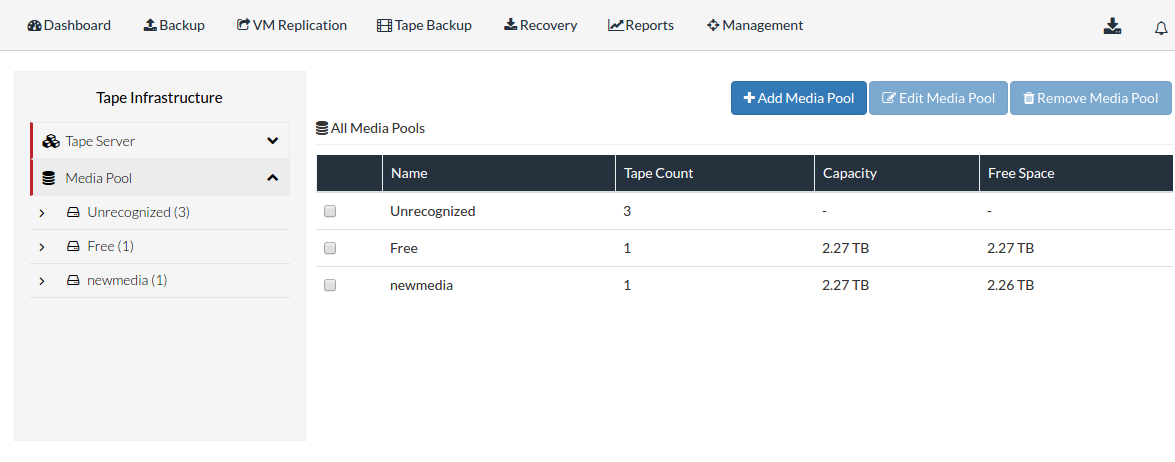The image size is (1175, 462).
Task: Check the newmedia row checkbox
Action: [330, 285]
